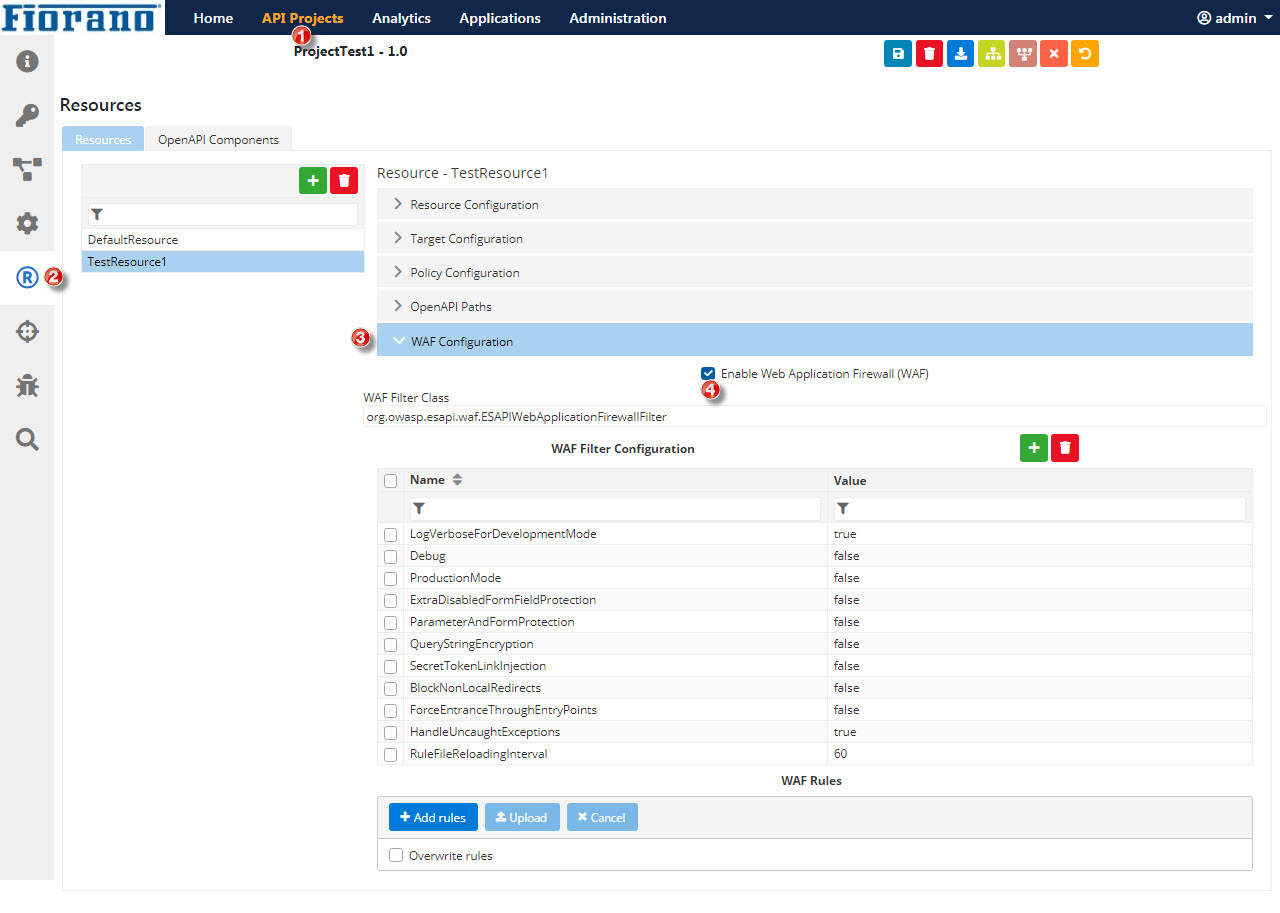
Task: Click the Add rules button
Action: [433, 817]
